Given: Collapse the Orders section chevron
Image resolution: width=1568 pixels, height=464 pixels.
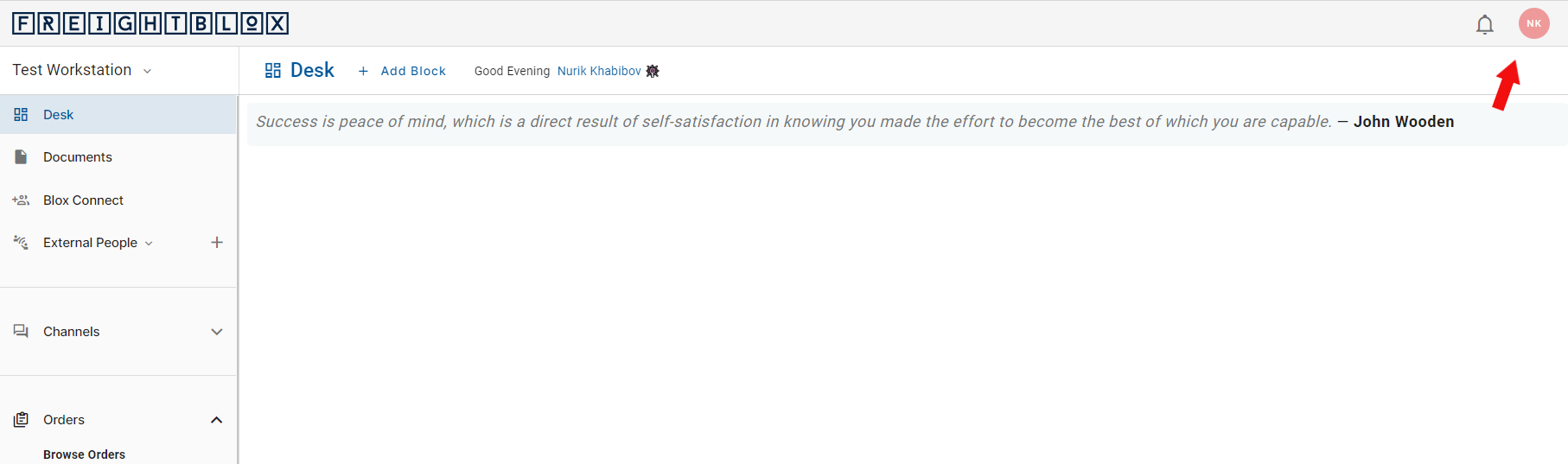Looking at the screenshot, I should pyautogui.click(x=217, y=419).
